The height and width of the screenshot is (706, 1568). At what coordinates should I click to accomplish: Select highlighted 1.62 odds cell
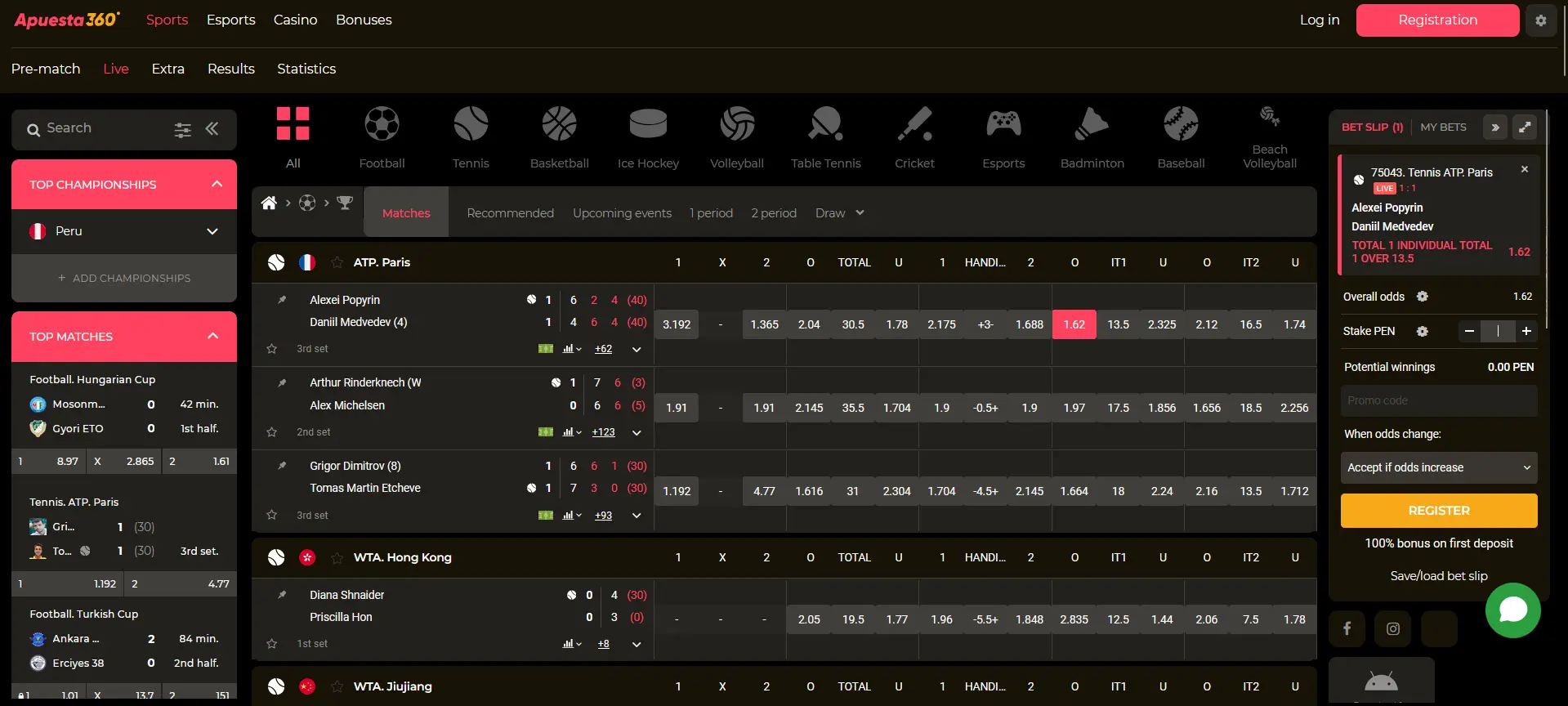pyautogui.click(x=1074, y=324)
